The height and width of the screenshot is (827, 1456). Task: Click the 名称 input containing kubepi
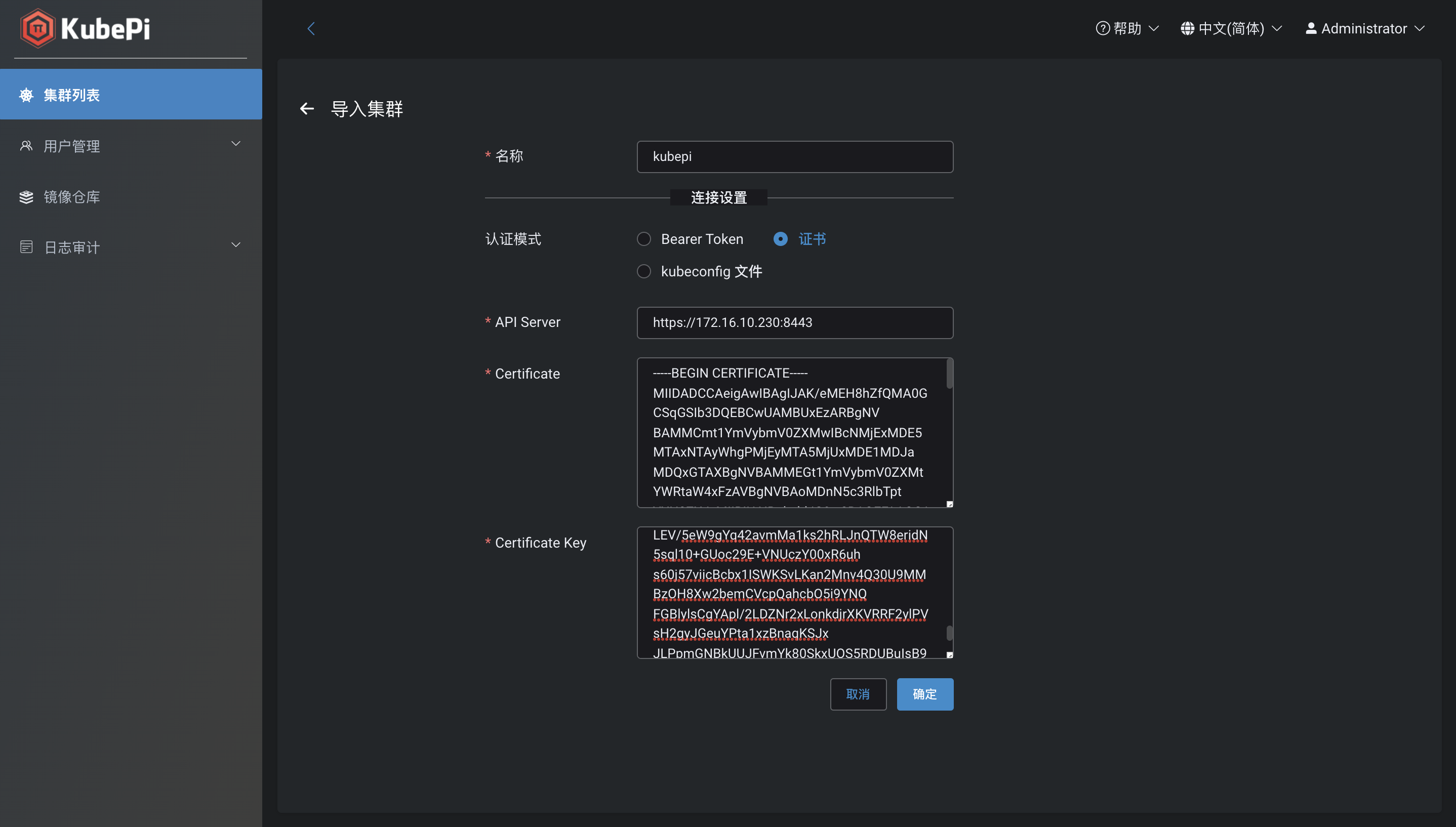(794, 157)
